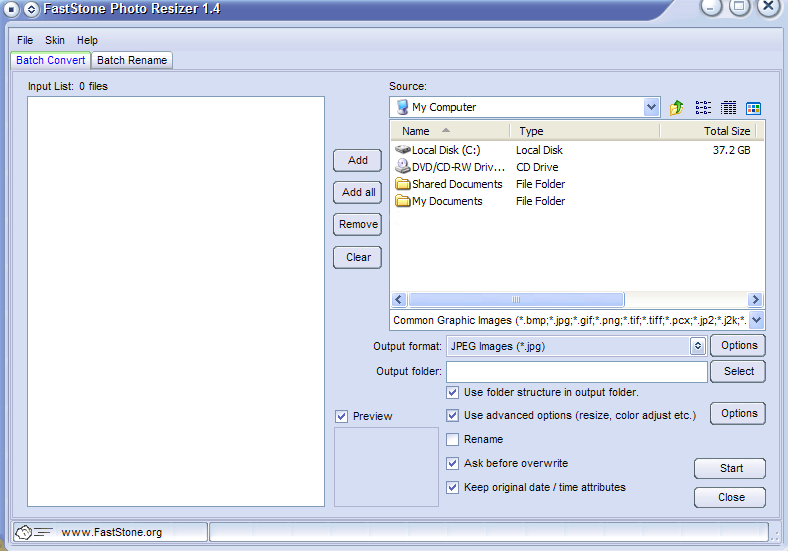Sort file list by Name column
The height and width of the screenshot is (551, 788).
(450, 131)
